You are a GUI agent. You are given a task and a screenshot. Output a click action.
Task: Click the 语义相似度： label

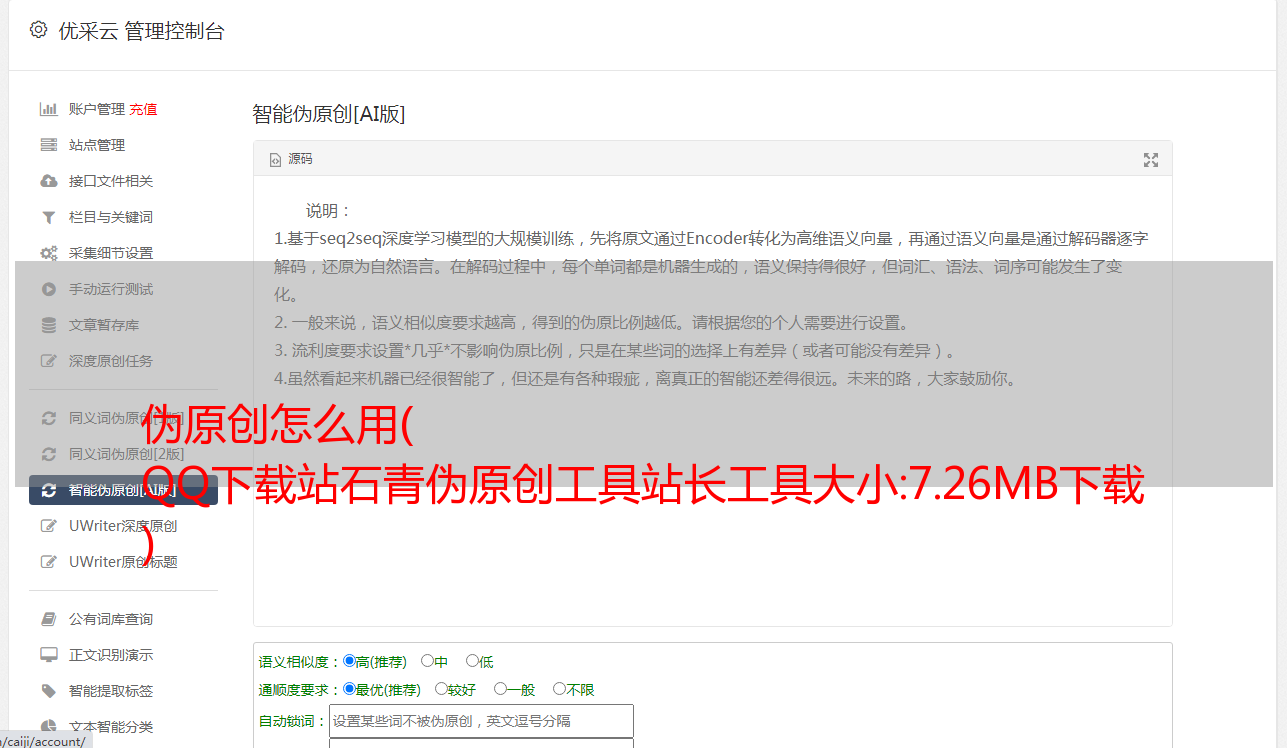click(300, 662)
